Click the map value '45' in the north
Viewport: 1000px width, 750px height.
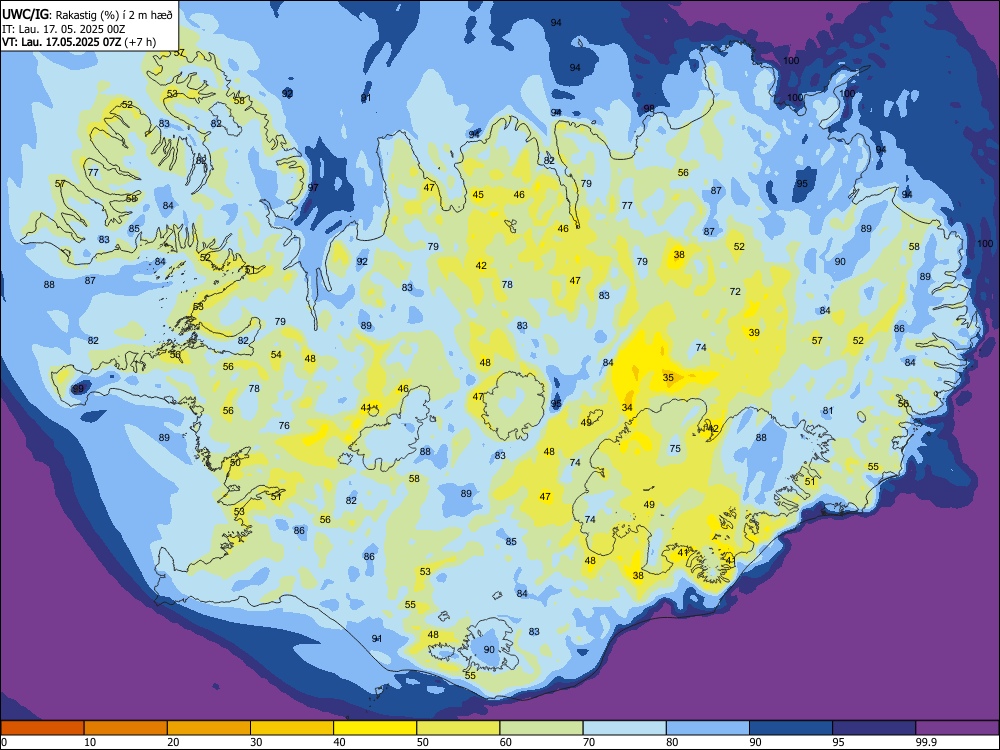point(478,195)
